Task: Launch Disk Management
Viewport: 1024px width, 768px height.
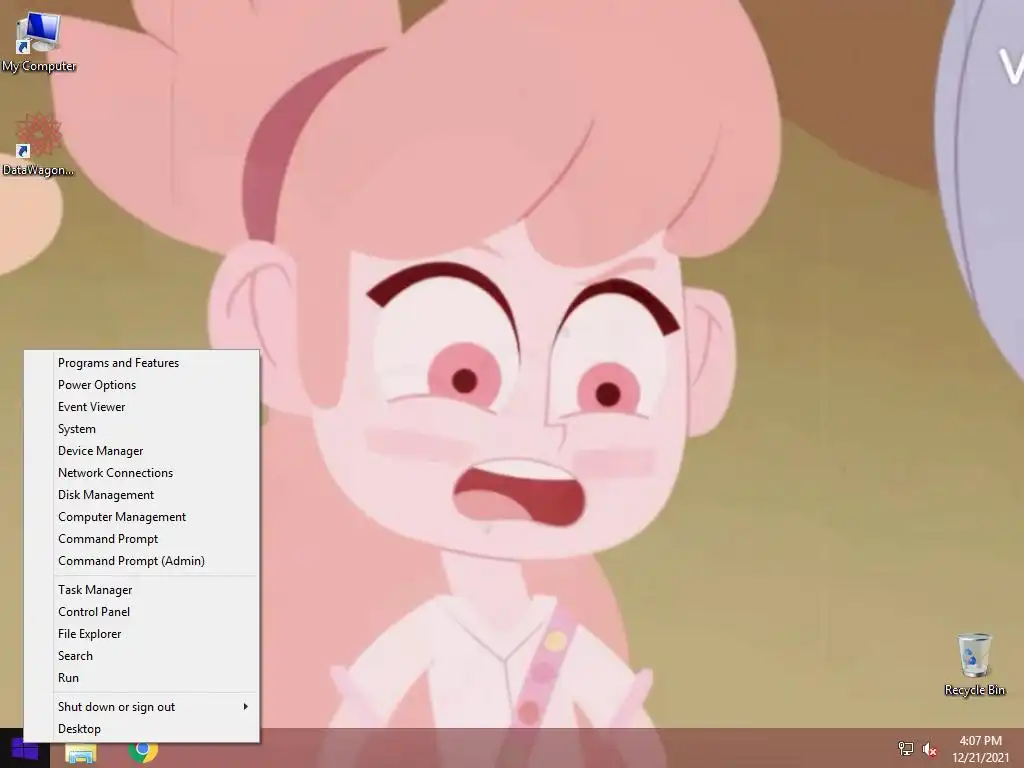Action: click(x=142, y=495)
